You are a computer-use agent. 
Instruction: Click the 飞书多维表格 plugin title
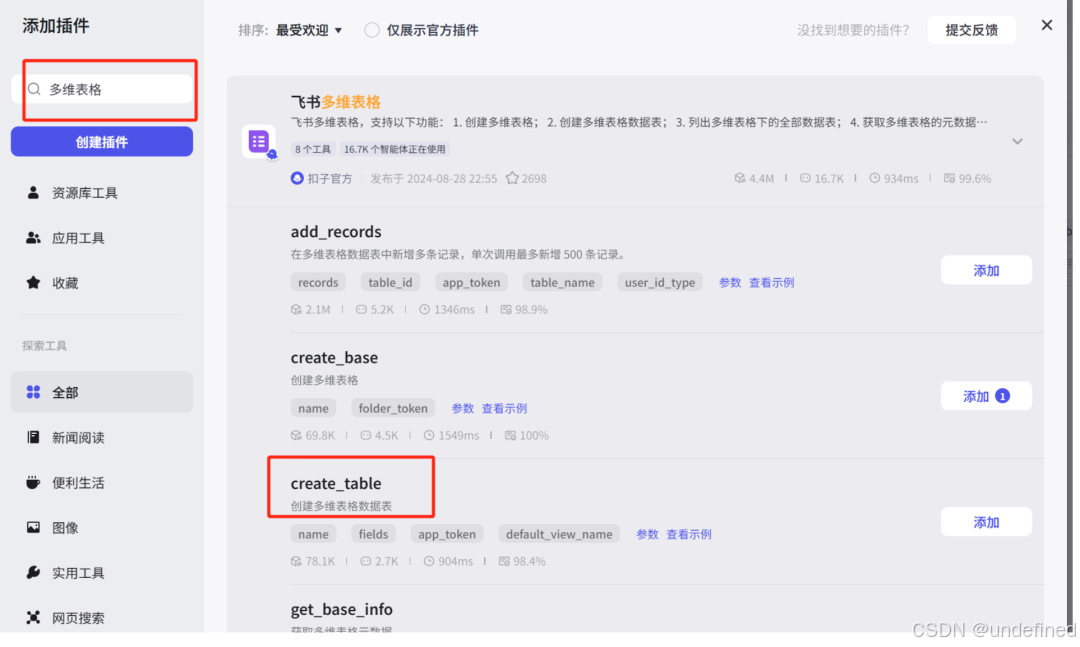click(335, 102)
